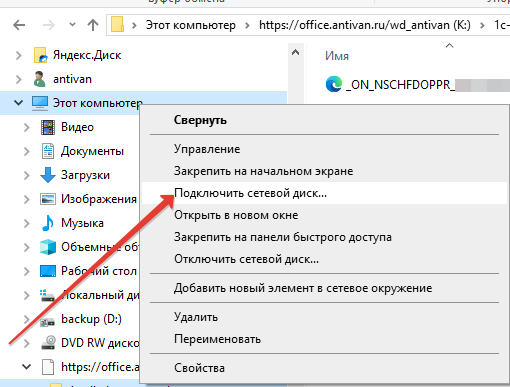This screenshot has height=387, width=510.
Task: Click the forward navigation arrow
Action: [49, 25]
